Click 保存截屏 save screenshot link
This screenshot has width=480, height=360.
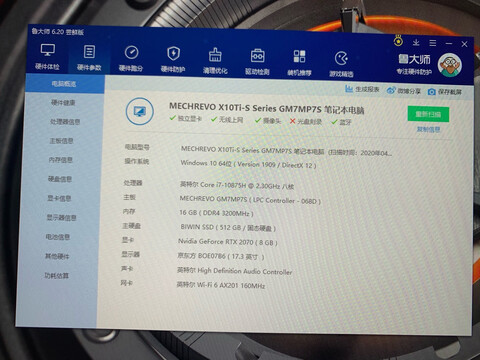point(445,92)
